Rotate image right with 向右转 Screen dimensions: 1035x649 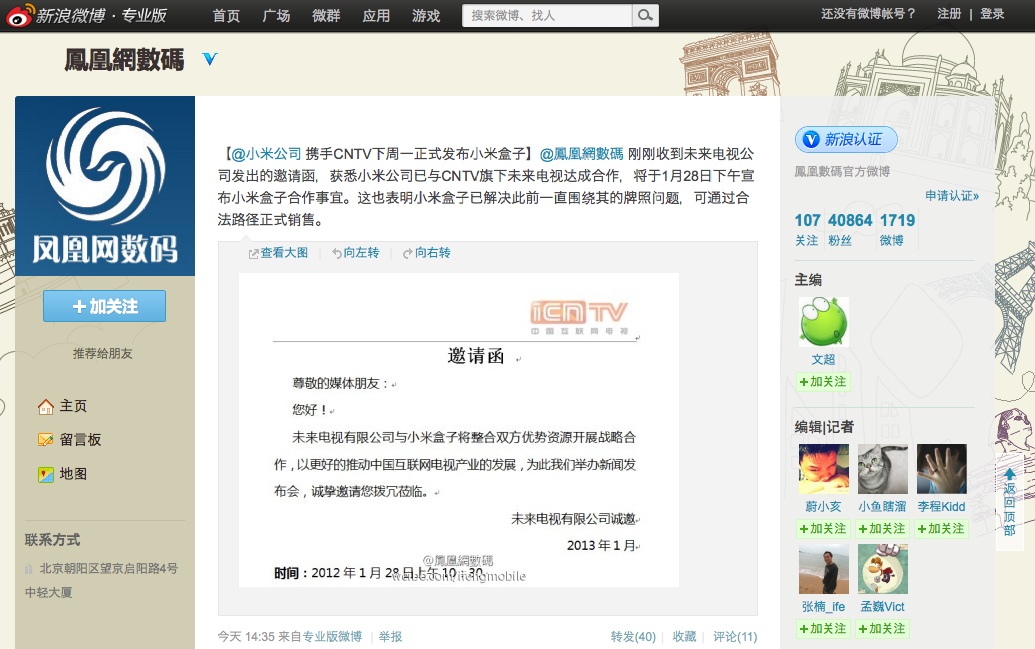click(x=426, y=253)
